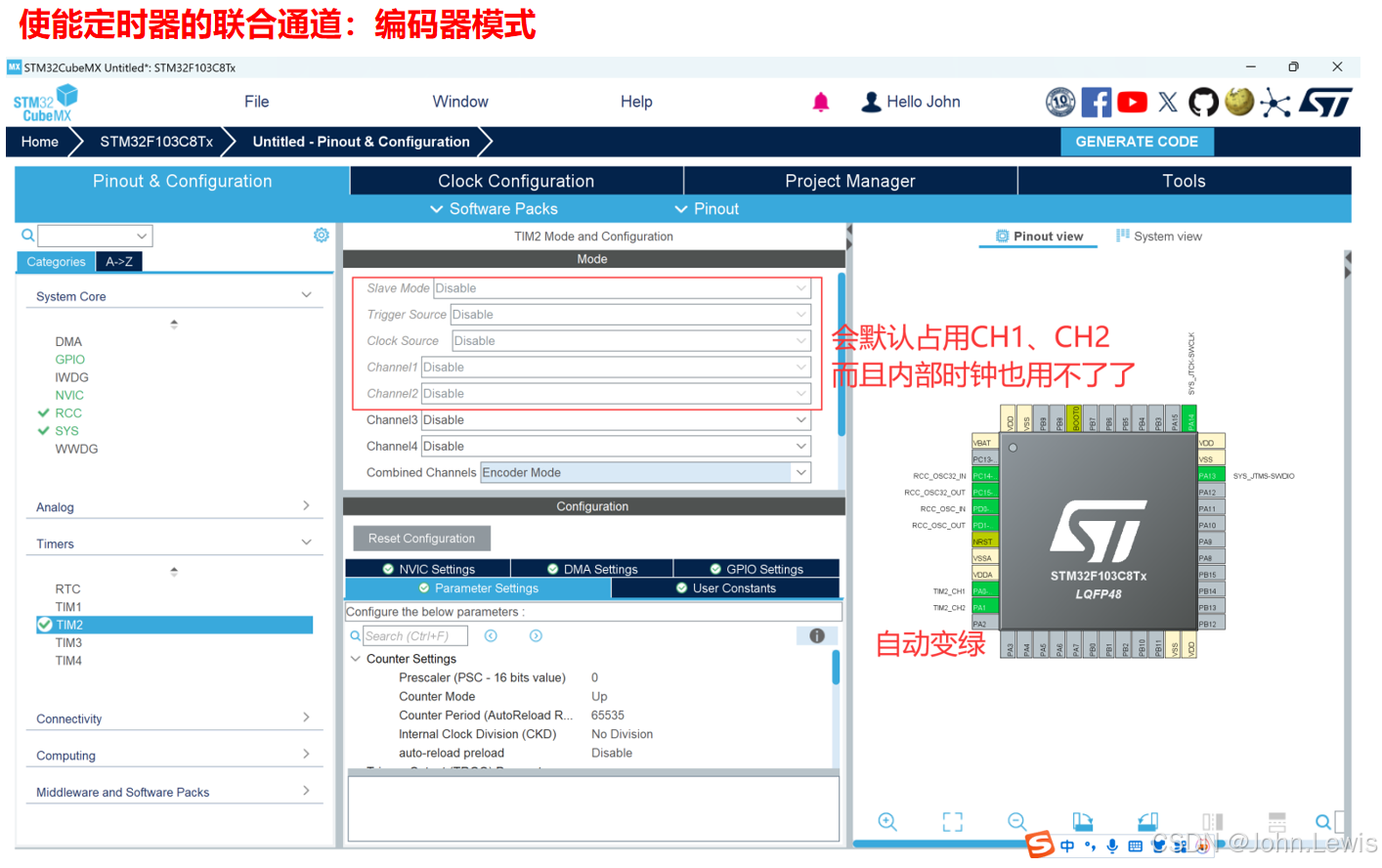This screenshot has width=1382, height=868.
Task: Click the STM32CubeMX logo
Action: pos(45,104)
